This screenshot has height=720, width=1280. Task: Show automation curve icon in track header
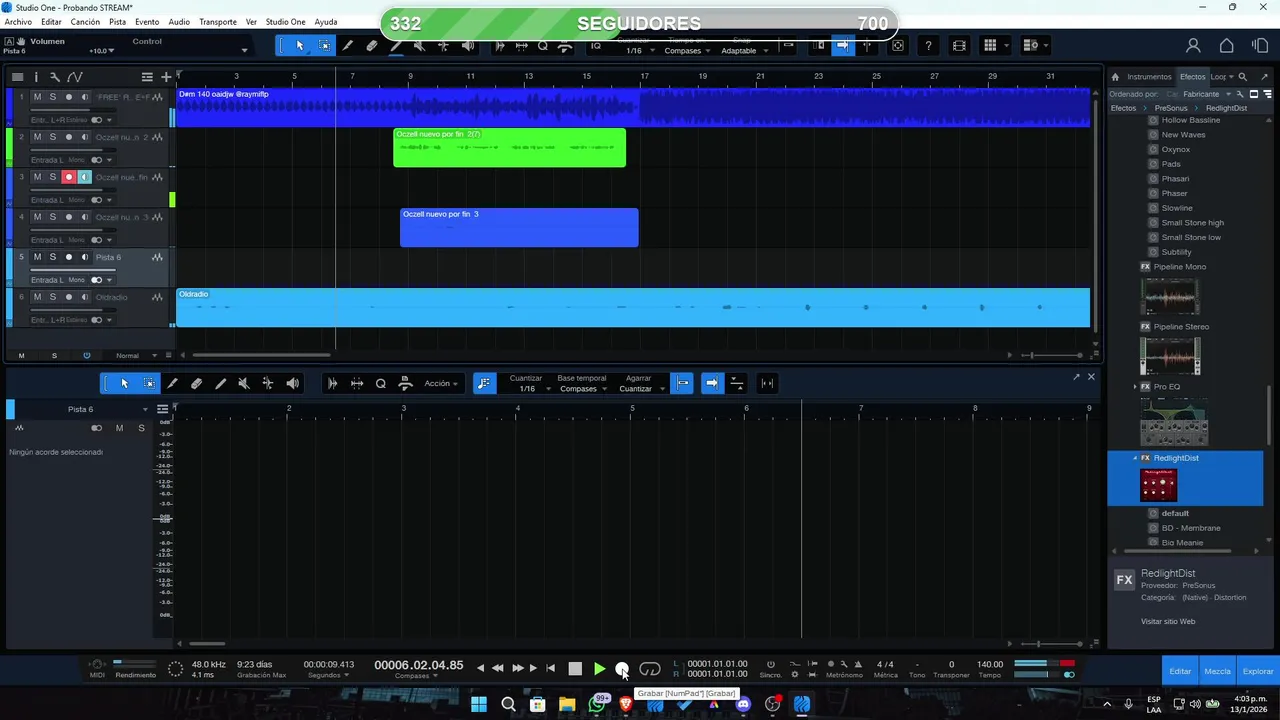75,77
